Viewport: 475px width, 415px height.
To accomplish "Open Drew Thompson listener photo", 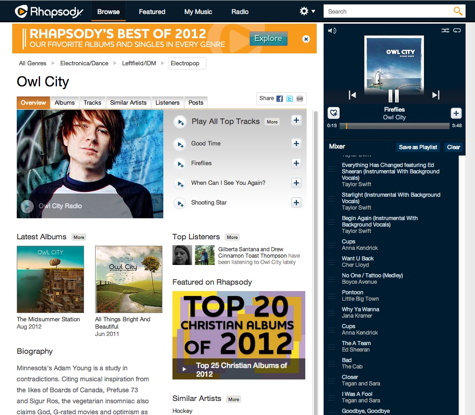I will [x=205, y=255].
